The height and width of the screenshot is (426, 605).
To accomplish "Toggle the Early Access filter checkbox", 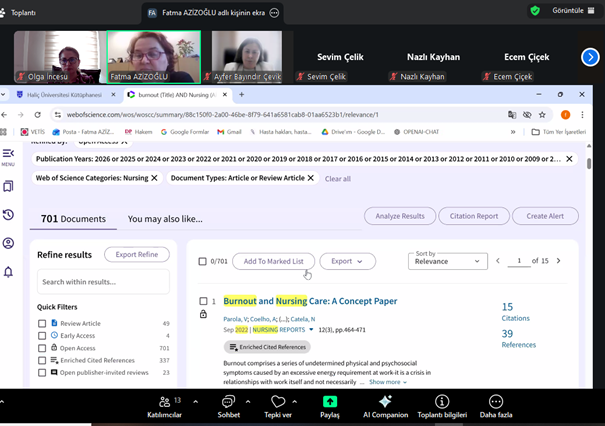I will (x=42, y=336).
